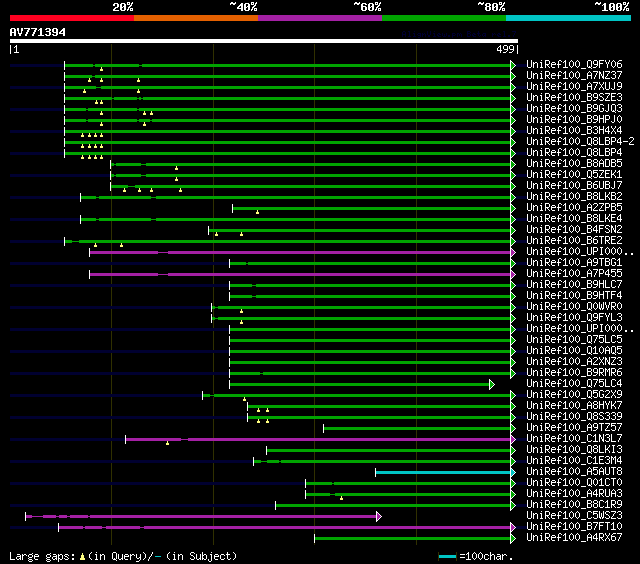Click the cyan alignment bar for UniRef100_A5AUT8
The width and height of the screenshot is (640, 564).
coord(443,473)
